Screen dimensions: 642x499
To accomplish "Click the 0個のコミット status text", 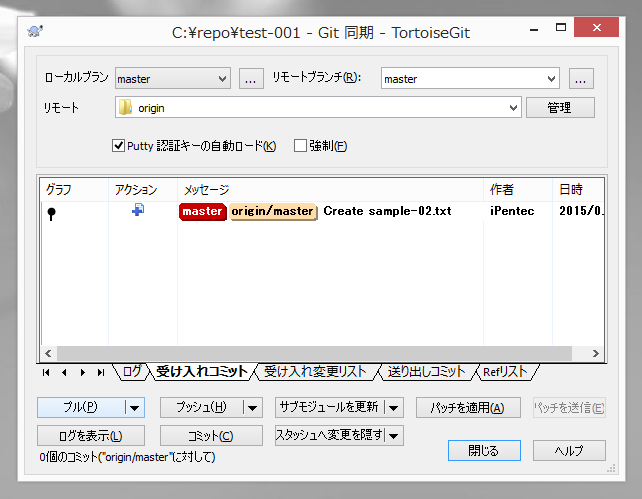I will click(127, 457).
